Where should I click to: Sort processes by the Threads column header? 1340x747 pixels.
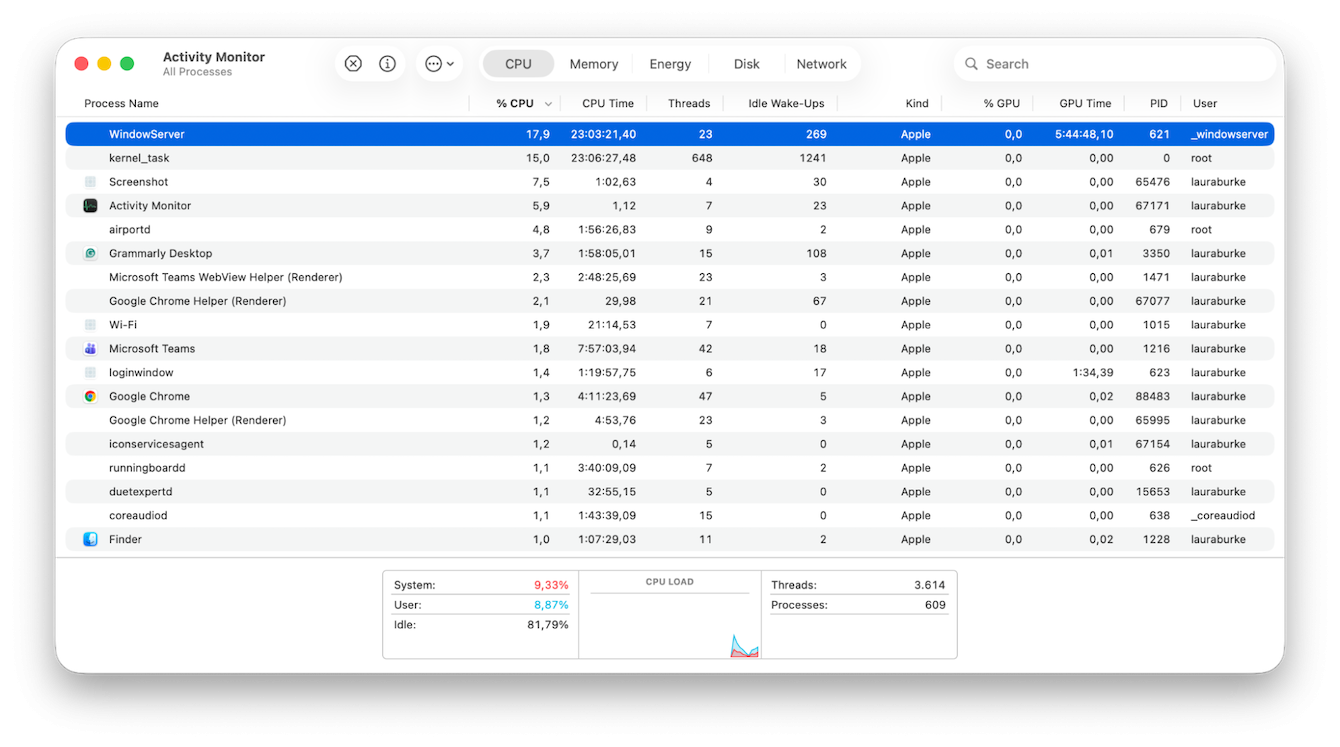coord(689,103)
